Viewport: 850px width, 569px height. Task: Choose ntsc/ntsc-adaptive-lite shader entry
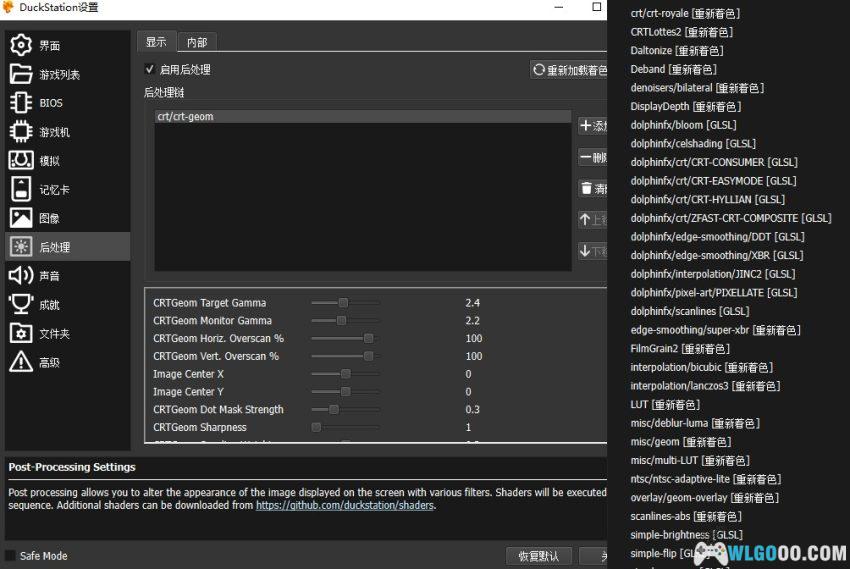[x=706, y=479]
